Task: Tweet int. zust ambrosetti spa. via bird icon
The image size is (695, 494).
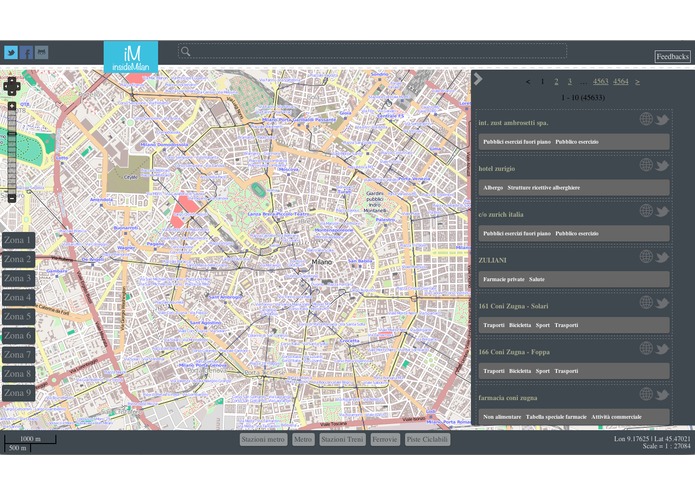Action: coord(662,120)
